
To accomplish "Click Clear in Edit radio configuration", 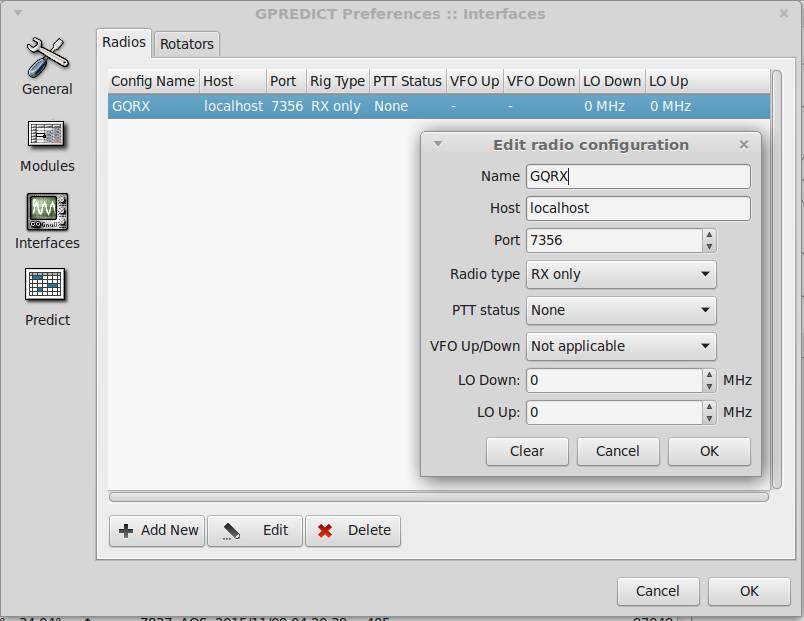I will point(527,451).
